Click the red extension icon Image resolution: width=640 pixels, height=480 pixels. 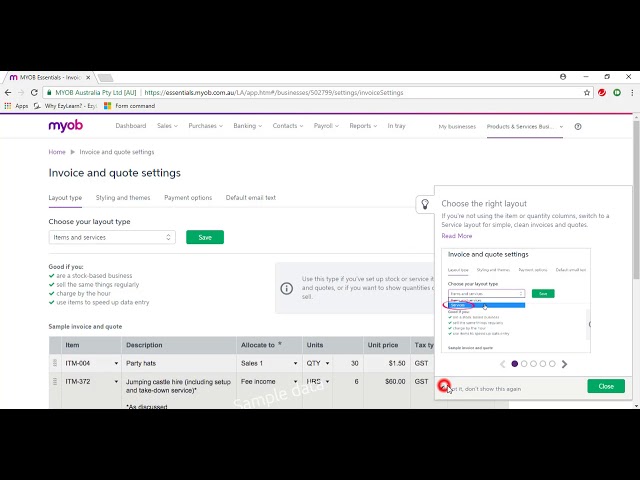(x=602, y=93)
